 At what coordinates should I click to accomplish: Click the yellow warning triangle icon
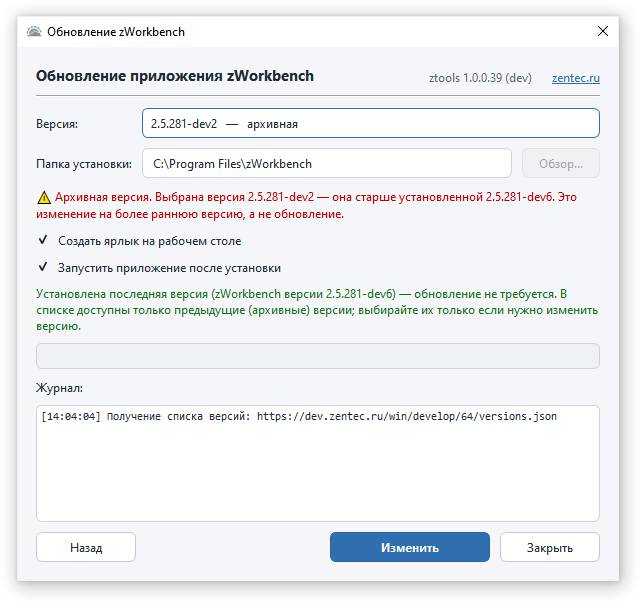[44, 198]
